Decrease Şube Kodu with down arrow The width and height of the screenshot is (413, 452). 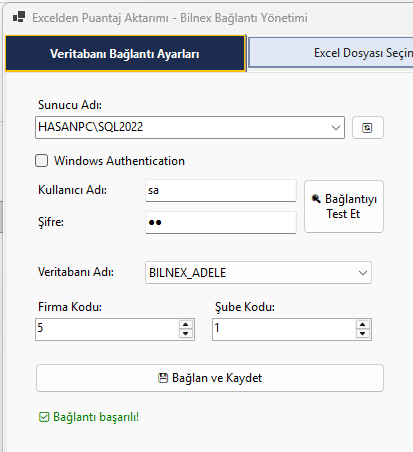pos(363,333)
